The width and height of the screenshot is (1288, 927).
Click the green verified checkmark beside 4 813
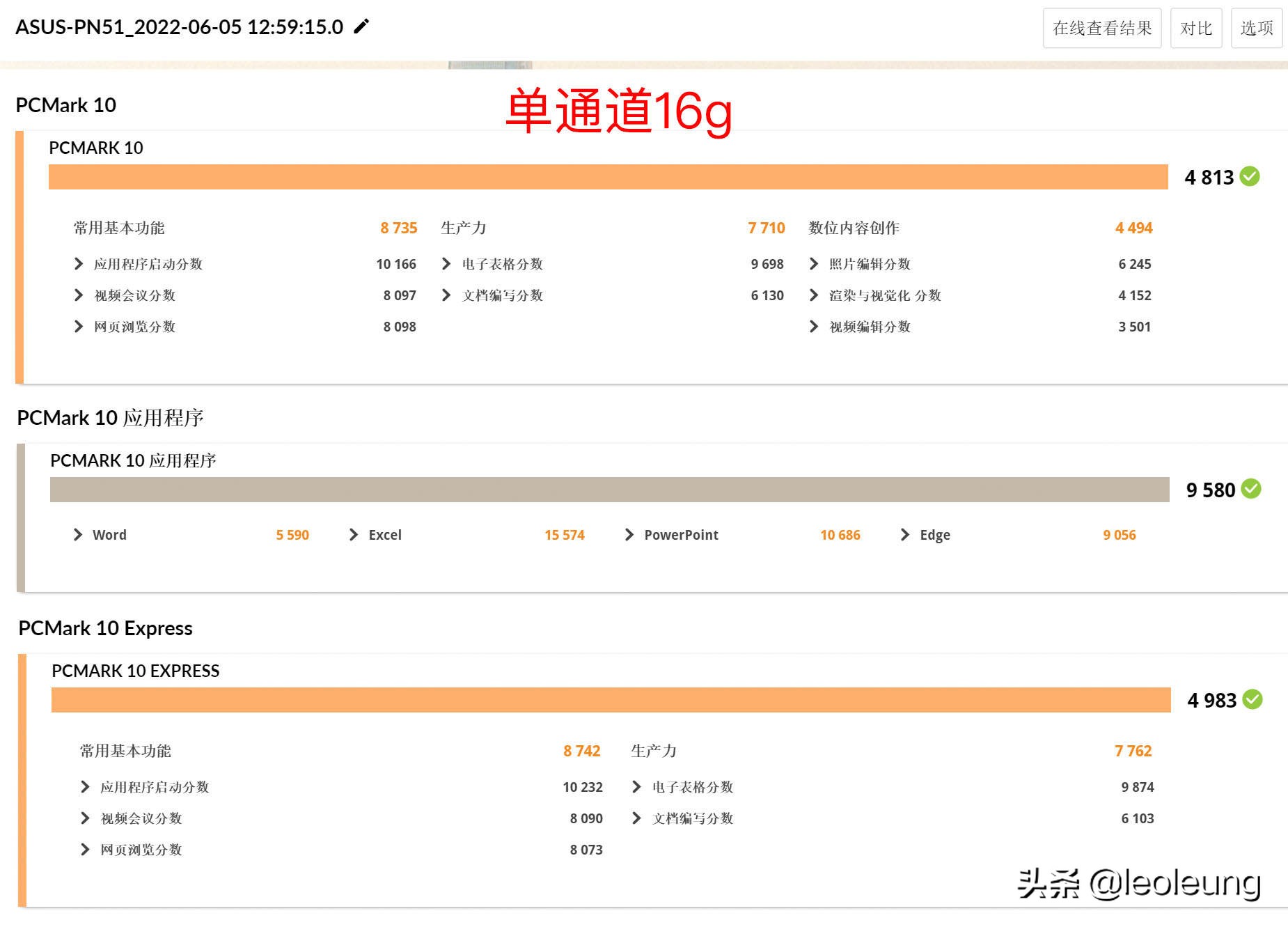click(1250, 178)
